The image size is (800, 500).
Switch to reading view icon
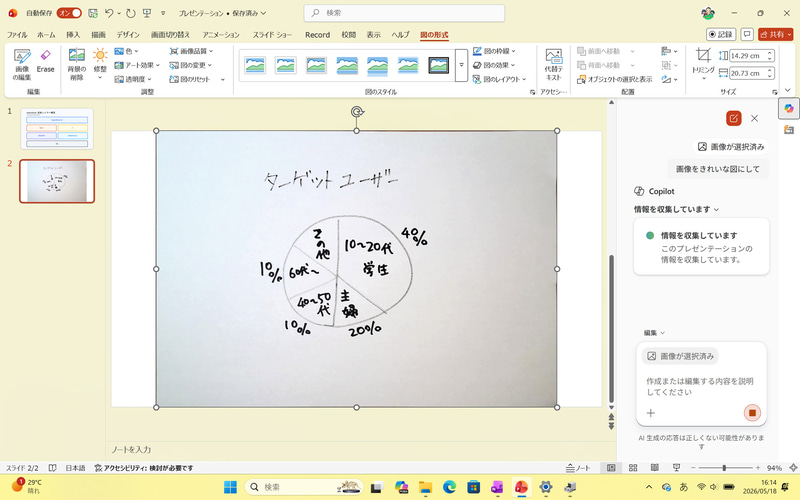655,468
